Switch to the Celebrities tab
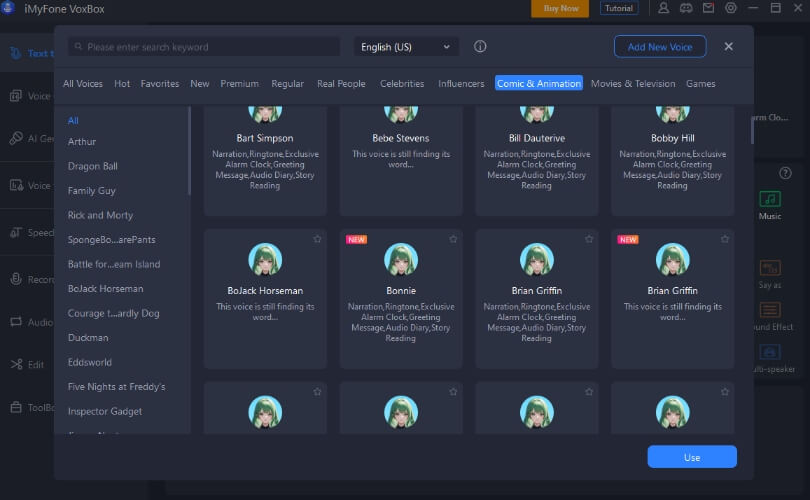This screenshot has width=810, height=500. [x=402, y=84]
